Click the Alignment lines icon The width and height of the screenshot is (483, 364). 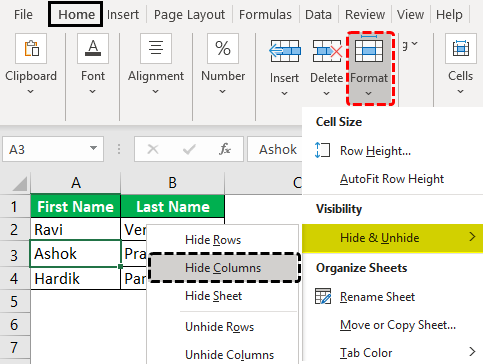(x=156, y=49)
